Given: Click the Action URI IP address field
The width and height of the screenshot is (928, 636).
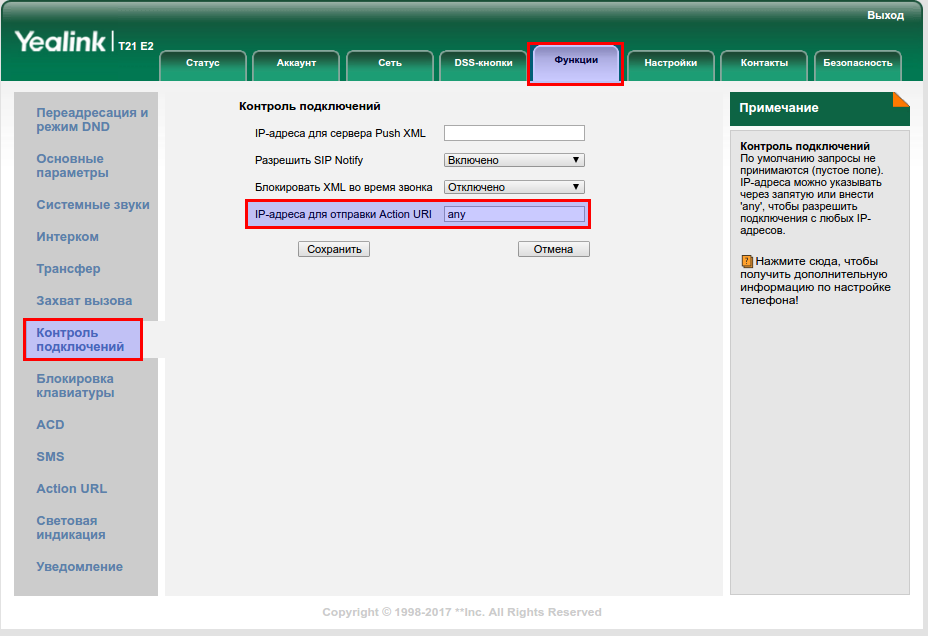Looking at the screenshot, I should [514, 214].
